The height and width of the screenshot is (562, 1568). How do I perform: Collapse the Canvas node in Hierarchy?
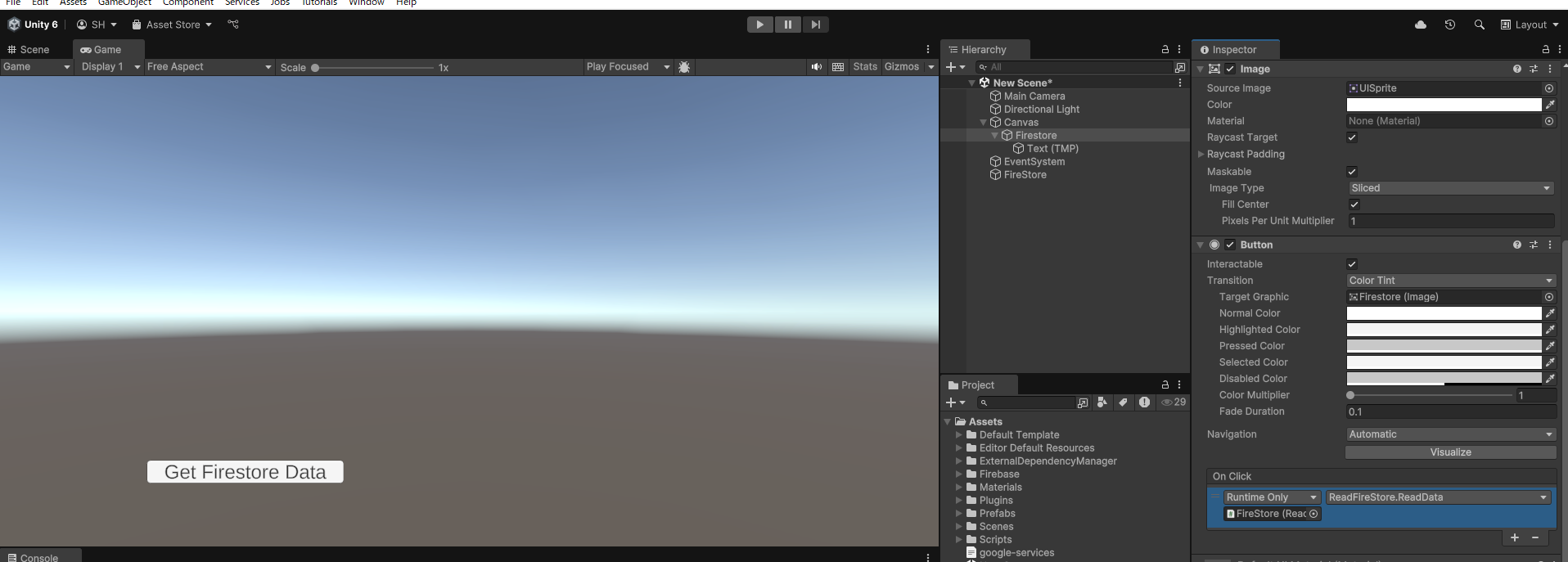coord(984,123)
